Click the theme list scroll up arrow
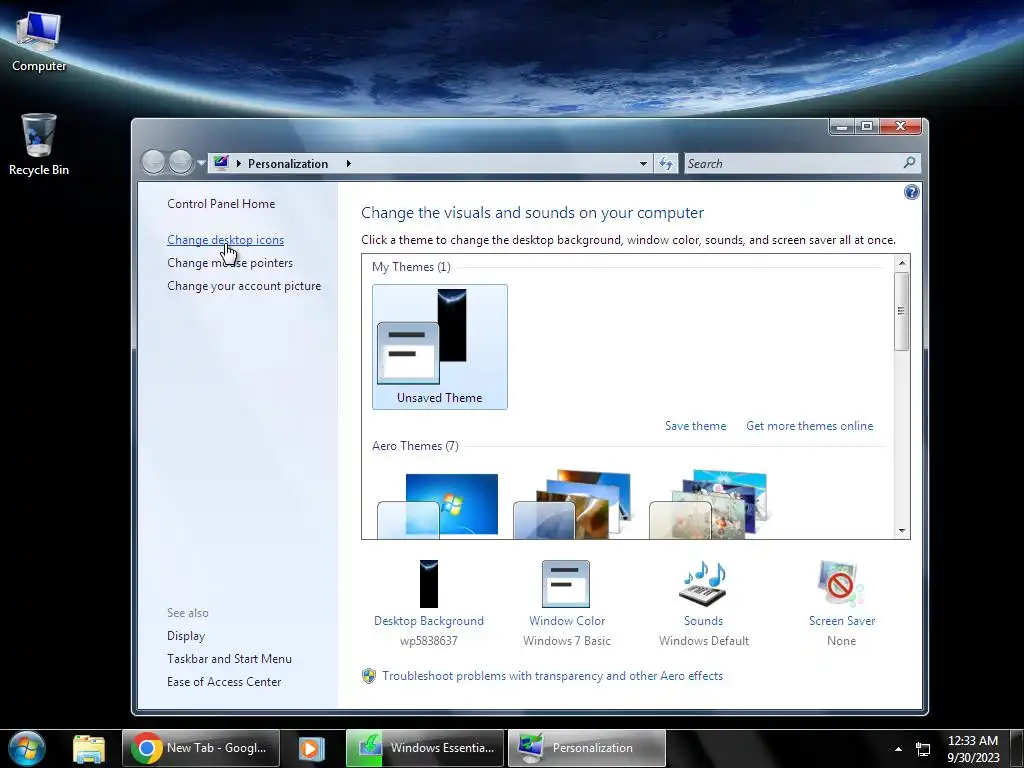The image size is (1024, 768). 902,263
